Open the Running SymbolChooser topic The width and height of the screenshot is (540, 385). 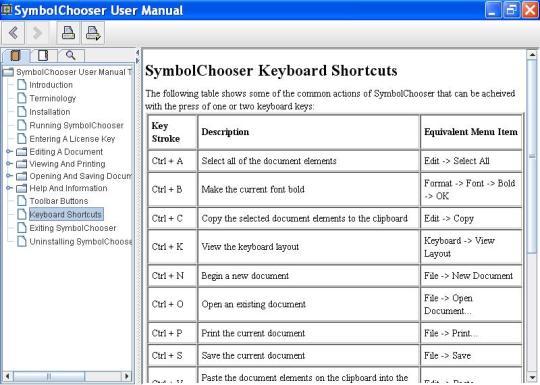76,125
